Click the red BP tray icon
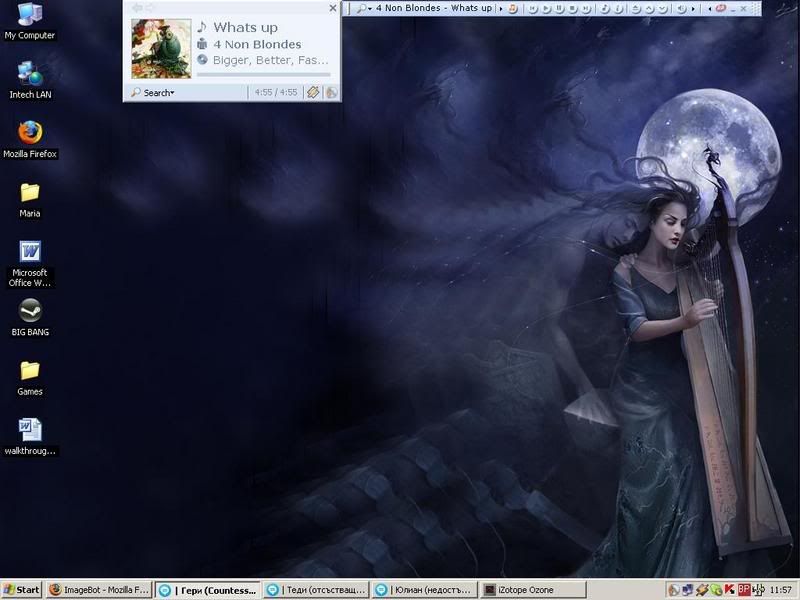This screenshot has height=600, width=800. 744,590
